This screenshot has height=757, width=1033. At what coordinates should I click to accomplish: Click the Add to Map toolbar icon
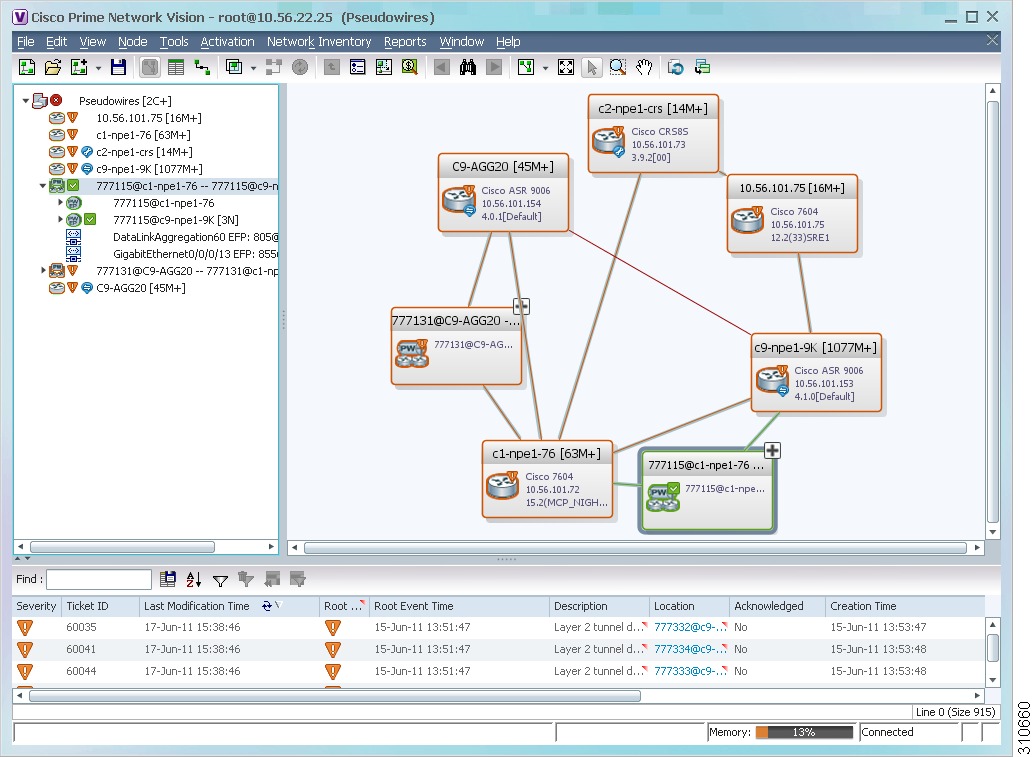79,67
